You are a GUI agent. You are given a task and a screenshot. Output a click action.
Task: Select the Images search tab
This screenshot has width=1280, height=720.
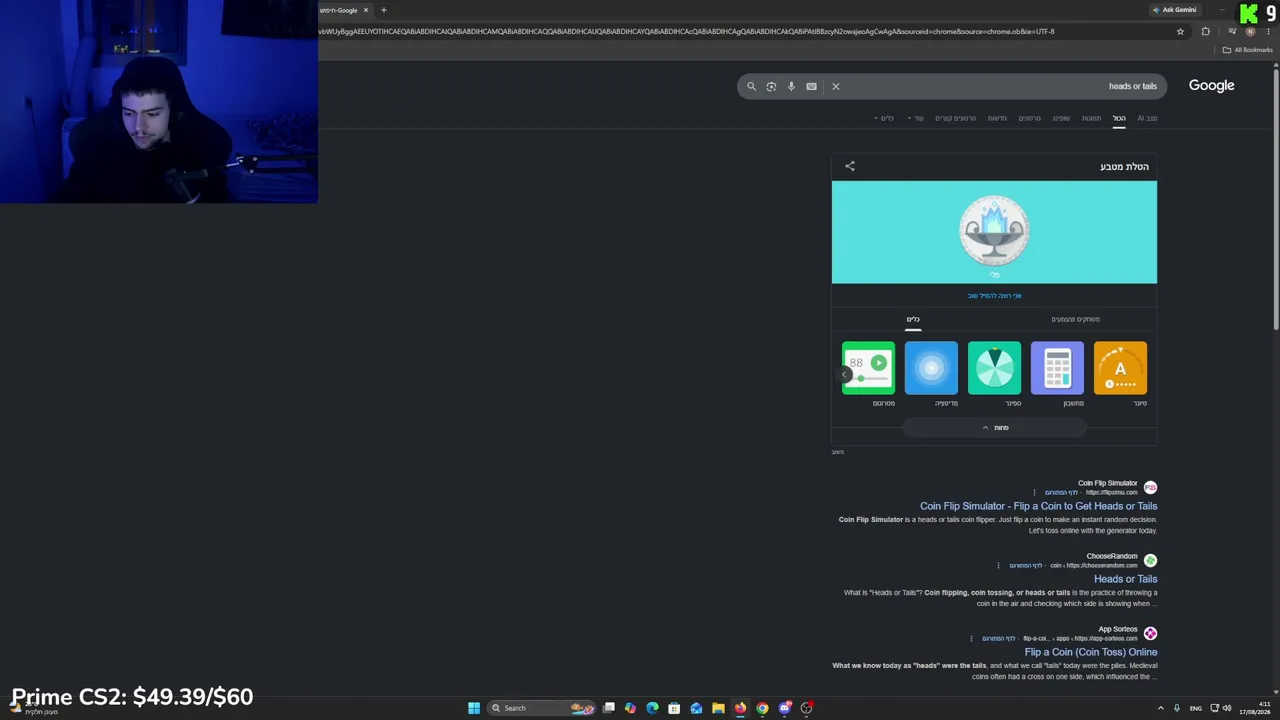pos(1091,118)
